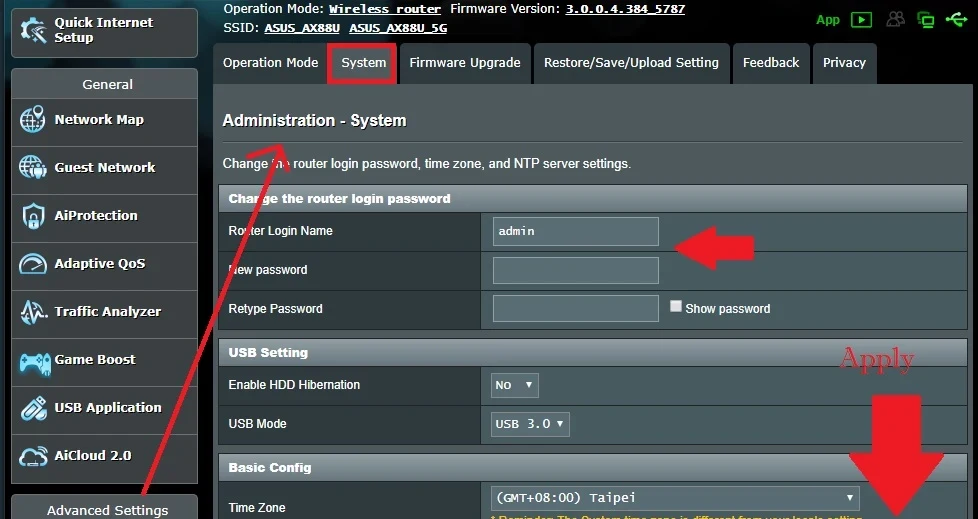Click the firmware version number link
This screenshot has width=978, height=519.
click(x=625, y=9)
